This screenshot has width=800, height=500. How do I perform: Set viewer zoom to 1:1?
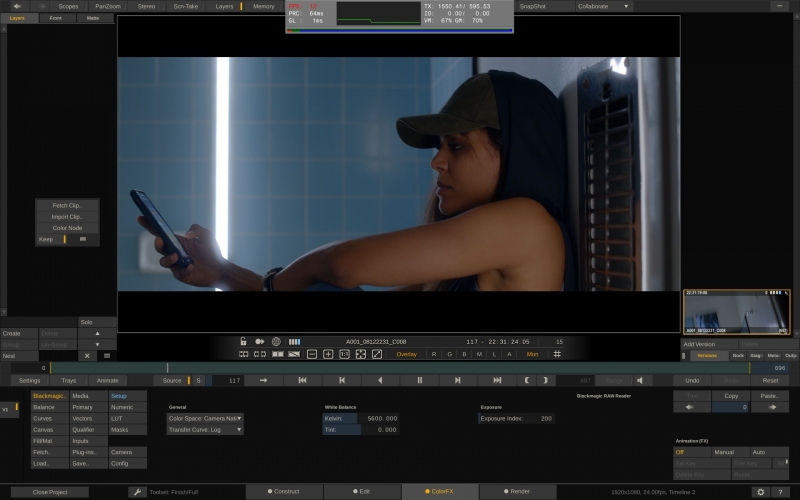[344, 354]
